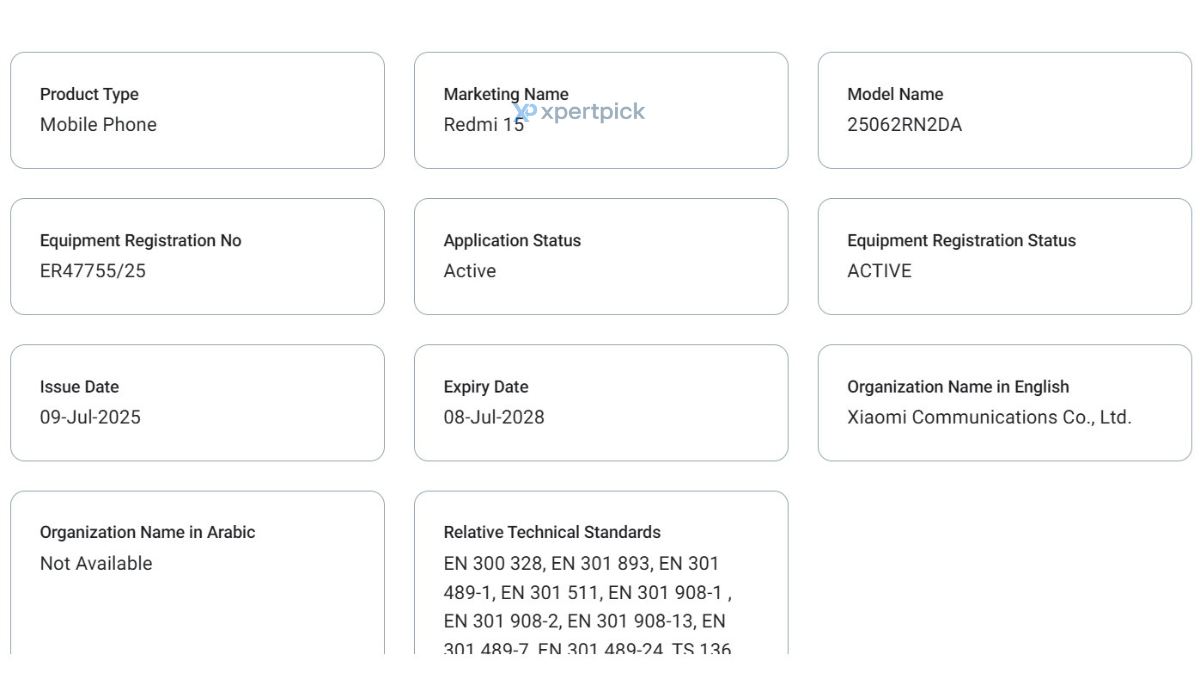1200x680 pixels.
Task: Click the "Product Type" label
Action: (x=89, y=94)
